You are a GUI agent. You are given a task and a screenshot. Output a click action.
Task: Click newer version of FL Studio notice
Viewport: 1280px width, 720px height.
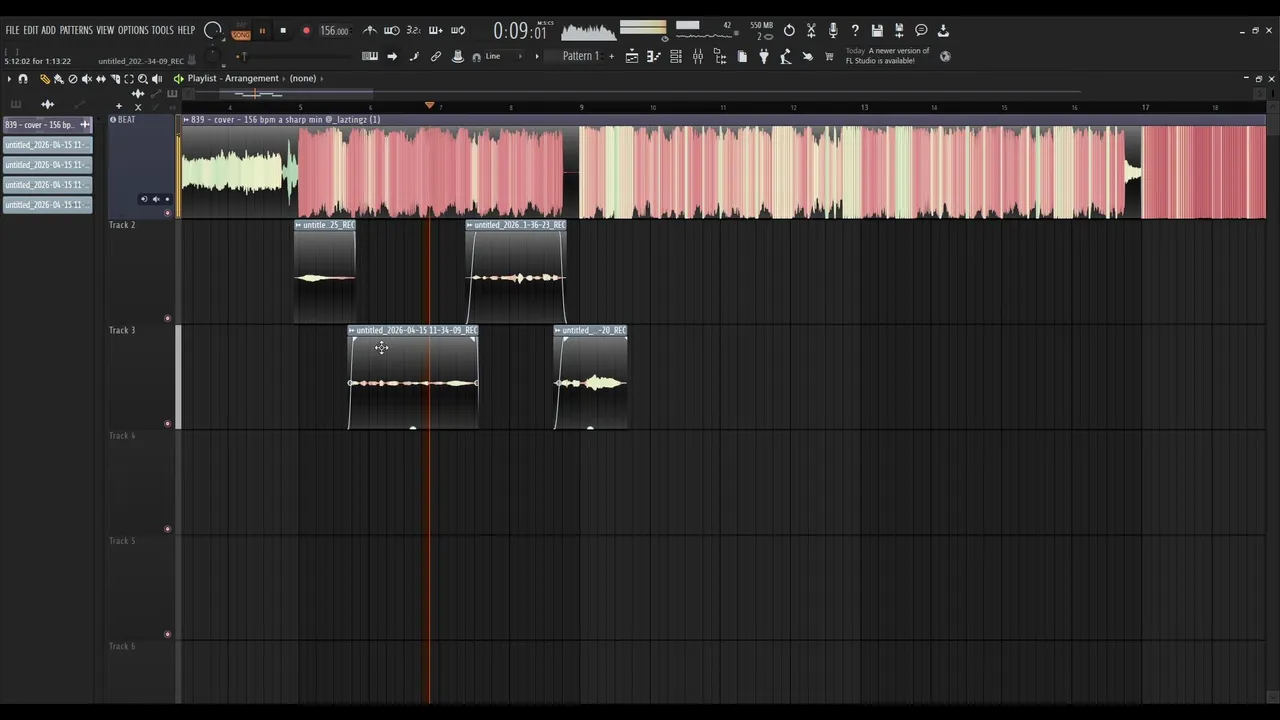888,56
